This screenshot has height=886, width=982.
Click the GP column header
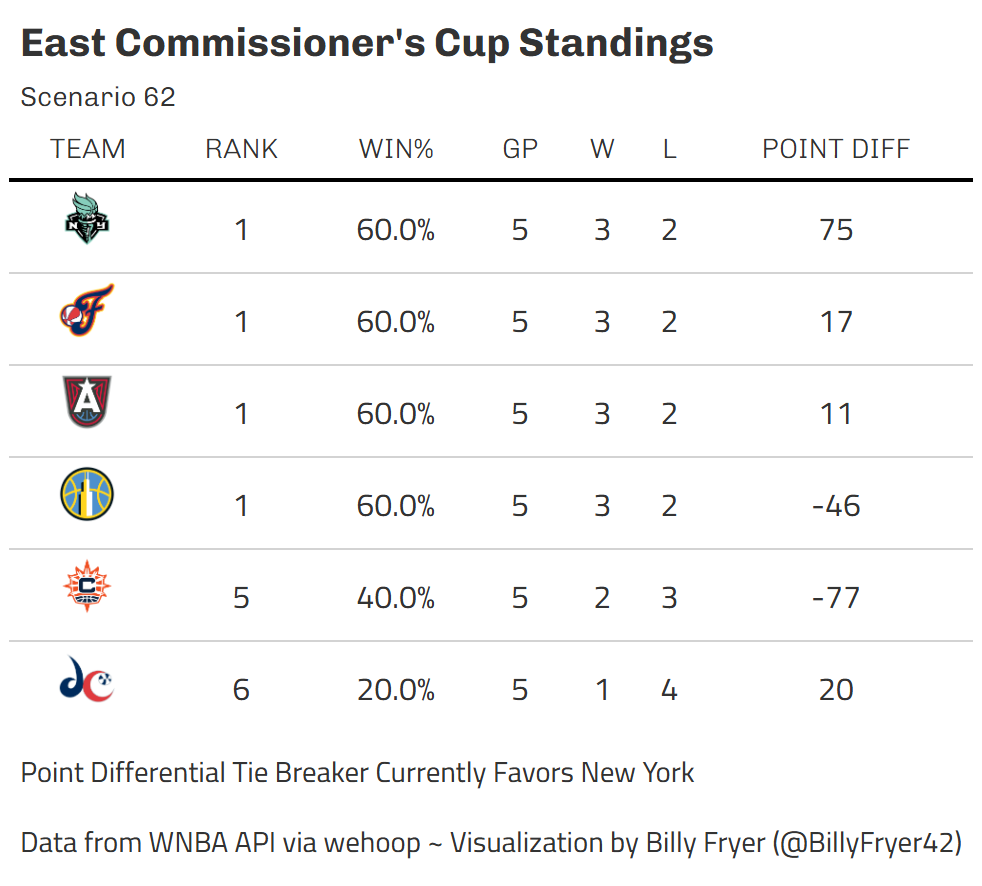point(520,149)
